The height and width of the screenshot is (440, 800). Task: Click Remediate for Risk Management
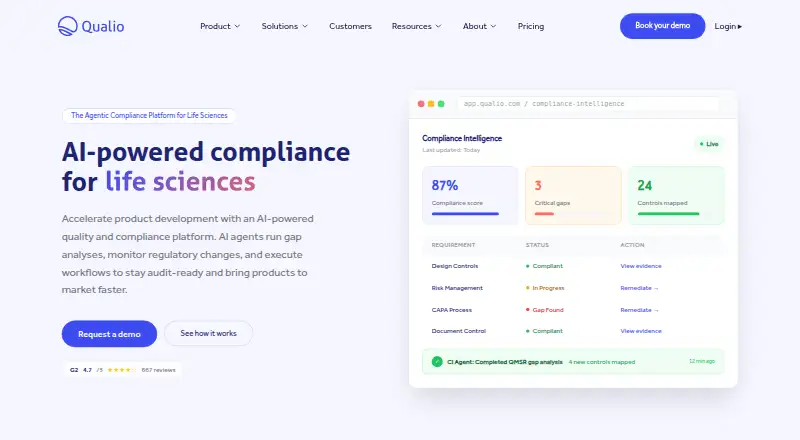(x=639, y=288)
